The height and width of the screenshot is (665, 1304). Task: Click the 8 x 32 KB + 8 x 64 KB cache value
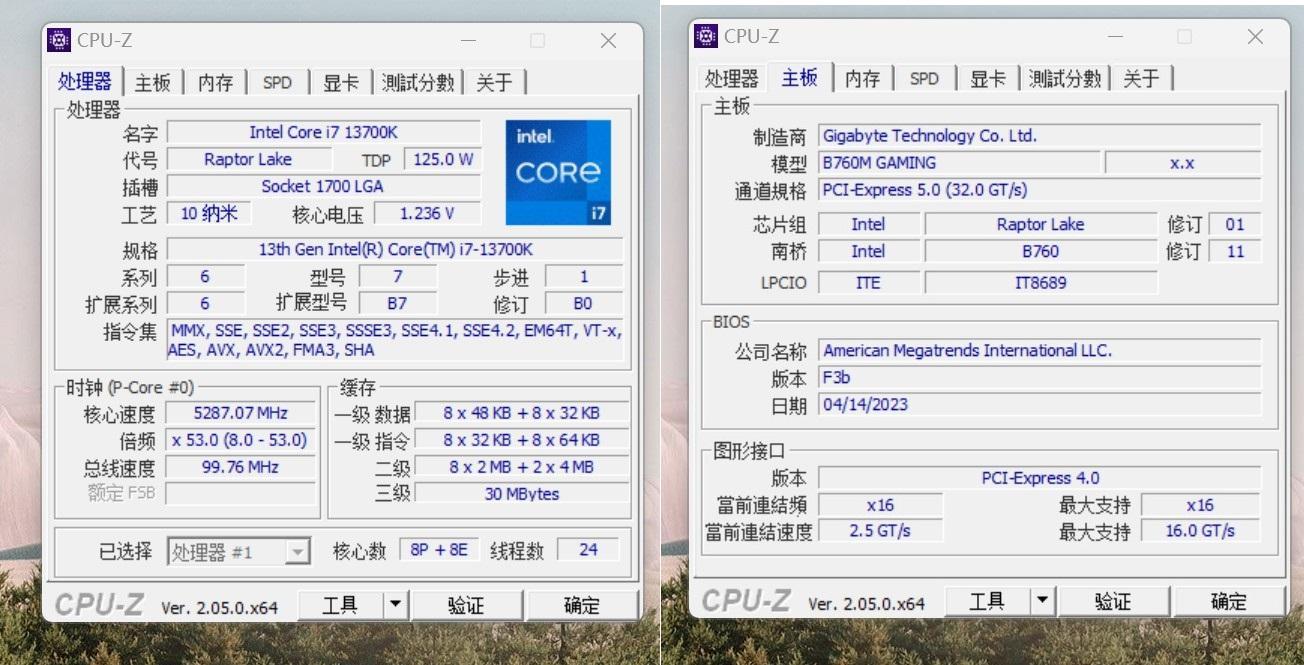tap(522, 440)
